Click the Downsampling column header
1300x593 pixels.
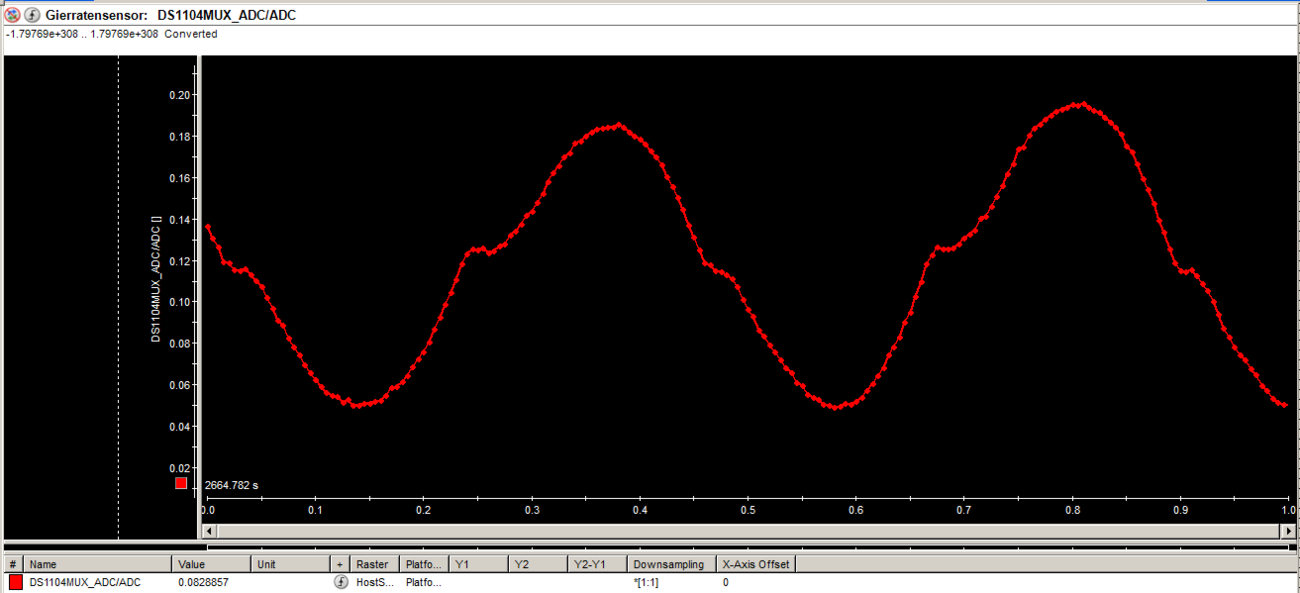[671, 564]
